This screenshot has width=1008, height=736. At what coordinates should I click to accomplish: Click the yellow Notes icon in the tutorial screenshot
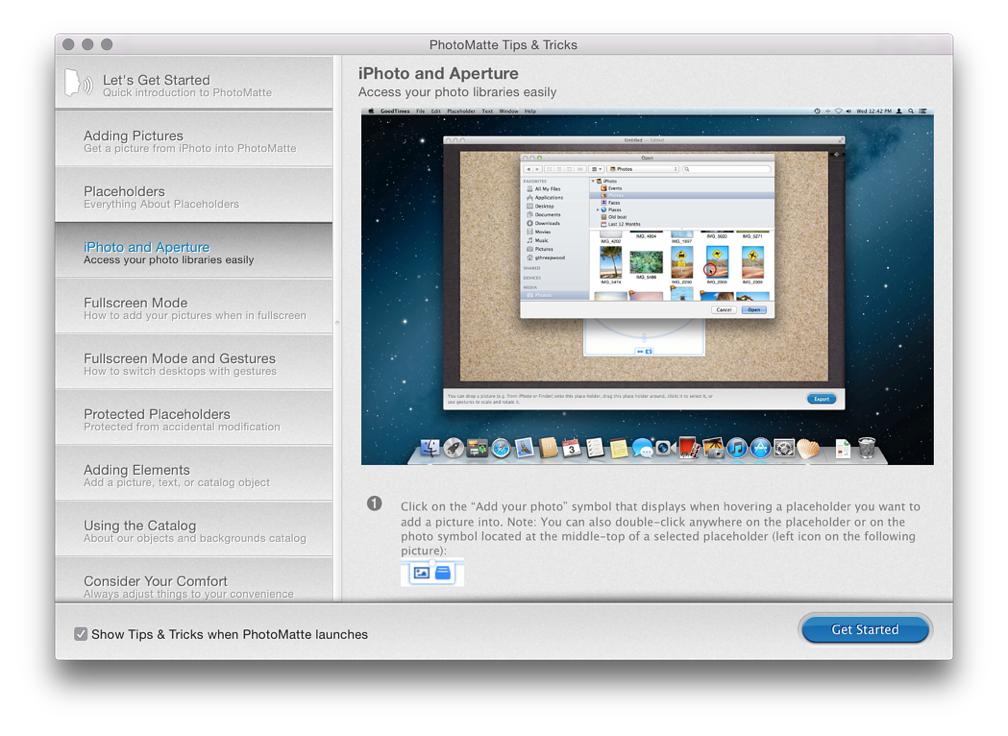pos(618,447)
